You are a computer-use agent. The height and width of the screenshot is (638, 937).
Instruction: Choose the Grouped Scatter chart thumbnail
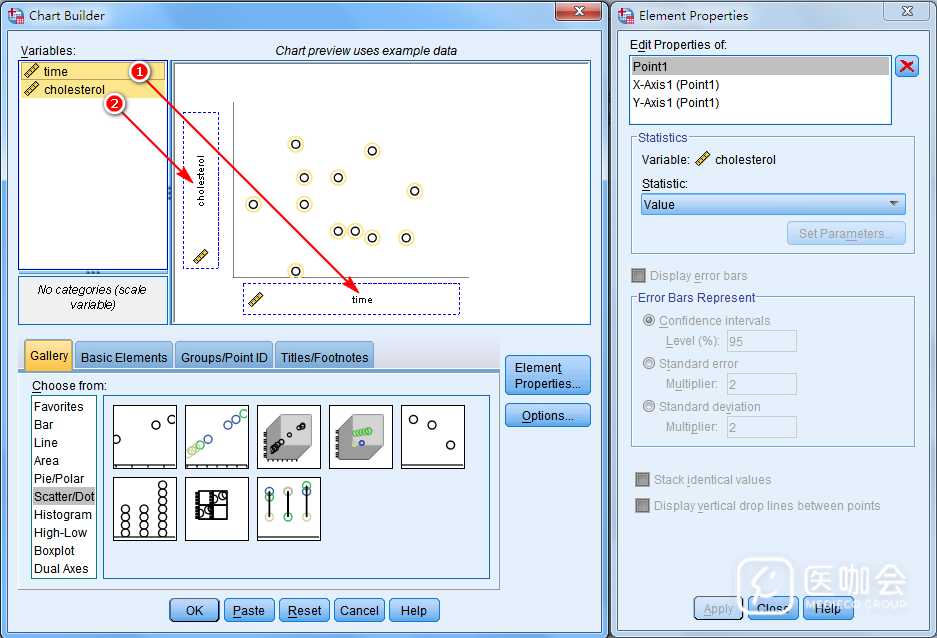[217, 437]
